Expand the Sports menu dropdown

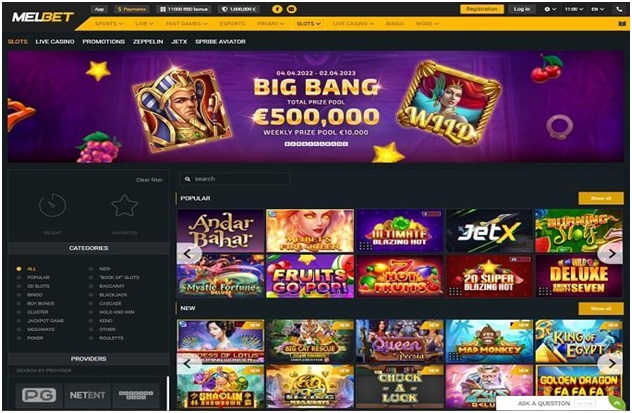(109, 24)
